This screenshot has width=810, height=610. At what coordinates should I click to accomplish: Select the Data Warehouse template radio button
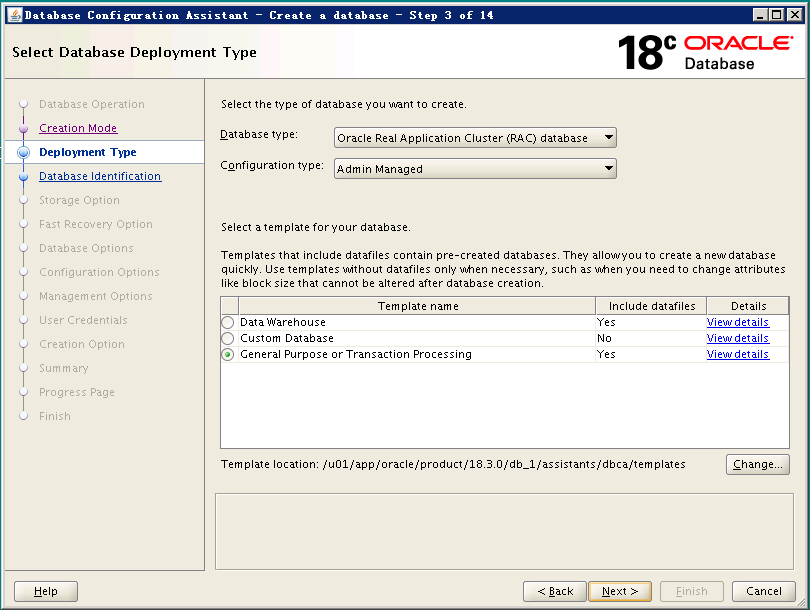click(227, 322)
